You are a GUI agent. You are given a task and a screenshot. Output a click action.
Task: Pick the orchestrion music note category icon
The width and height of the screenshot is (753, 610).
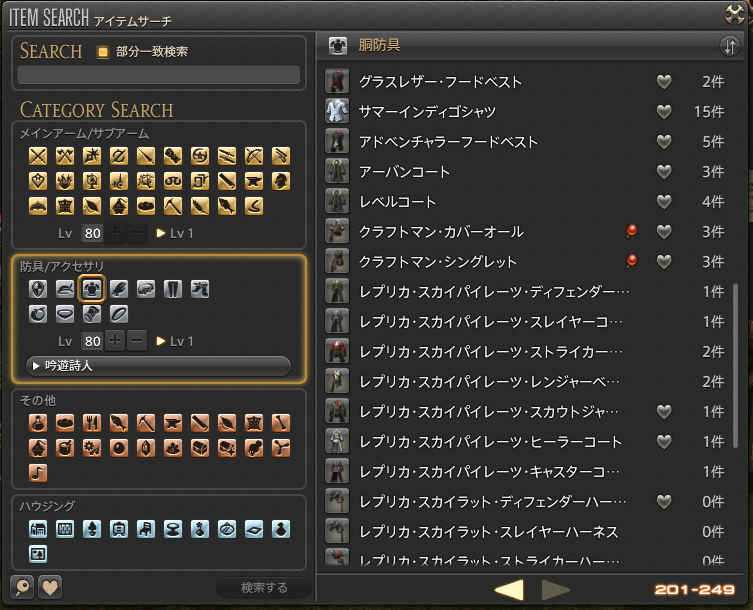[39, 471]
